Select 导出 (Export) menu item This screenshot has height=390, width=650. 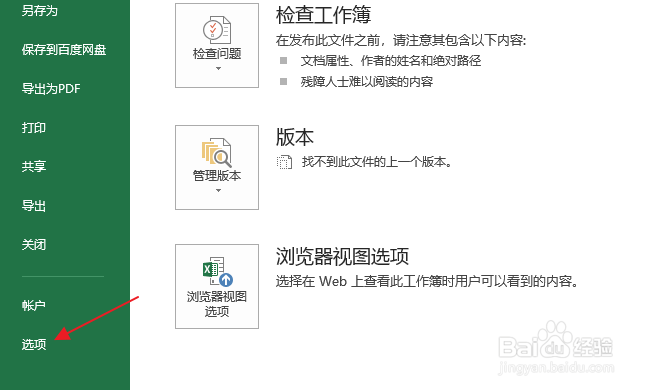[34, 206]
